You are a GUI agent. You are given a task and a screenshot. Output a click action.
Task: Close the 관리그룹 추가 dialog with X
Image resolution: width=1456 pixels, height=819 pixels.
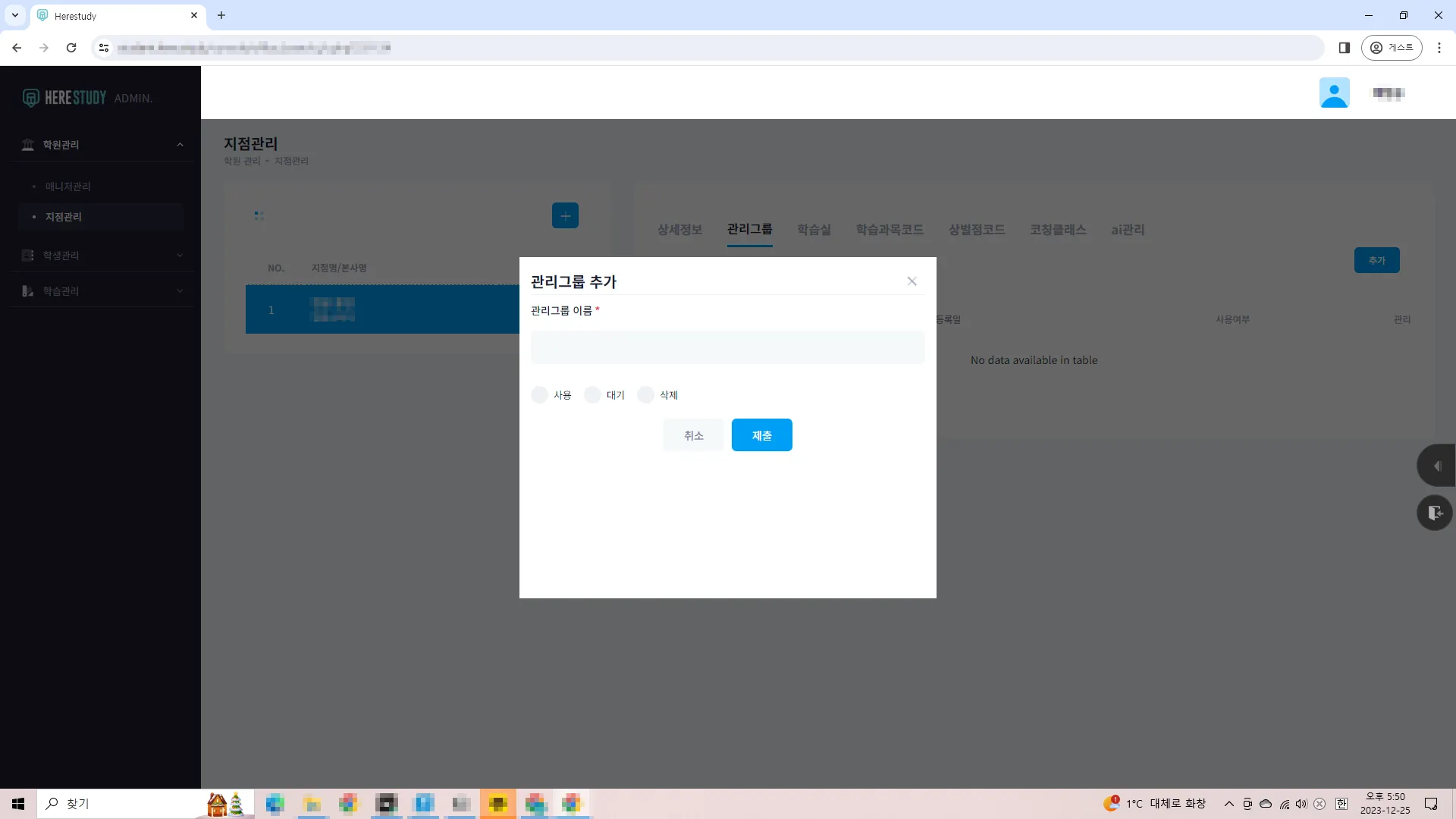(x=912, y=281)
